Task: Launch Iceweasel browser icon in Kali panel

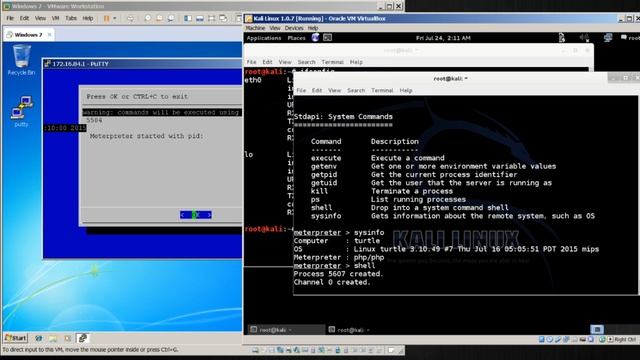Action: [x=316, y=38]
